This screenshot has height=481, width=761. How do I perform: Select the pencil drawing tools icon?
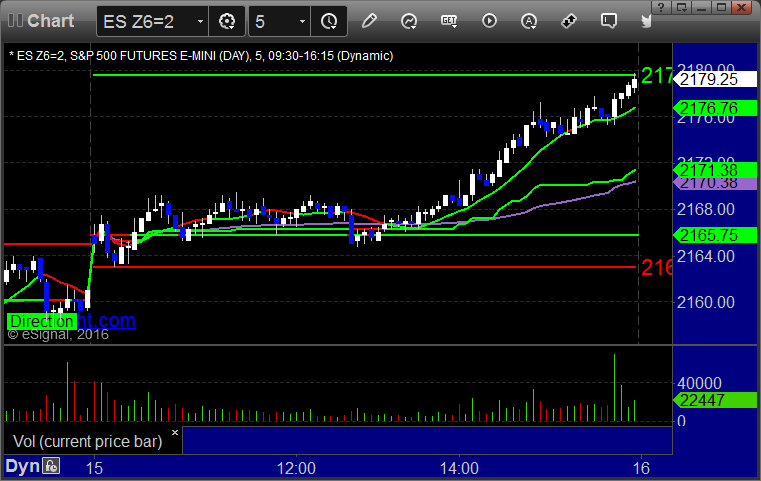tap(369, 21)
